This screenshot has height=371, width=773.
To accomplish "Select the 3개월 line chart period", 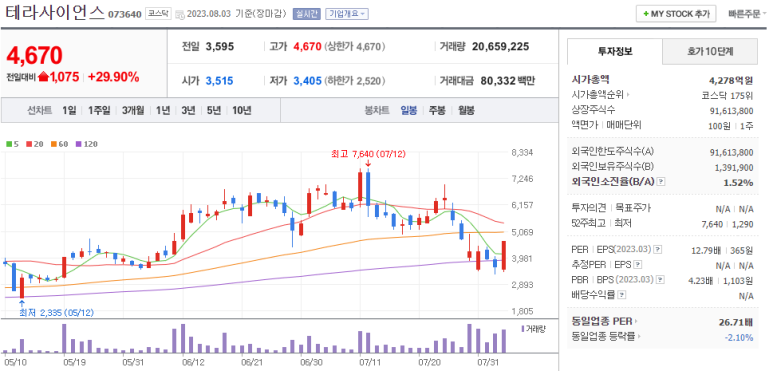I will pyautogui.click(x=133, y=110).
